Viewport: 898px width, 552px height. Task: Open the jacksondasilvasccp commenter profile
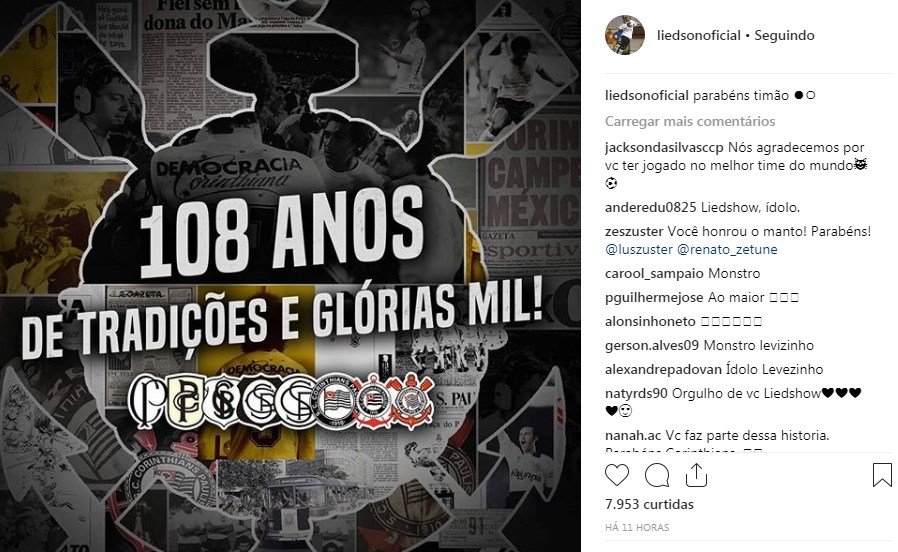click(x=664, y=148)
